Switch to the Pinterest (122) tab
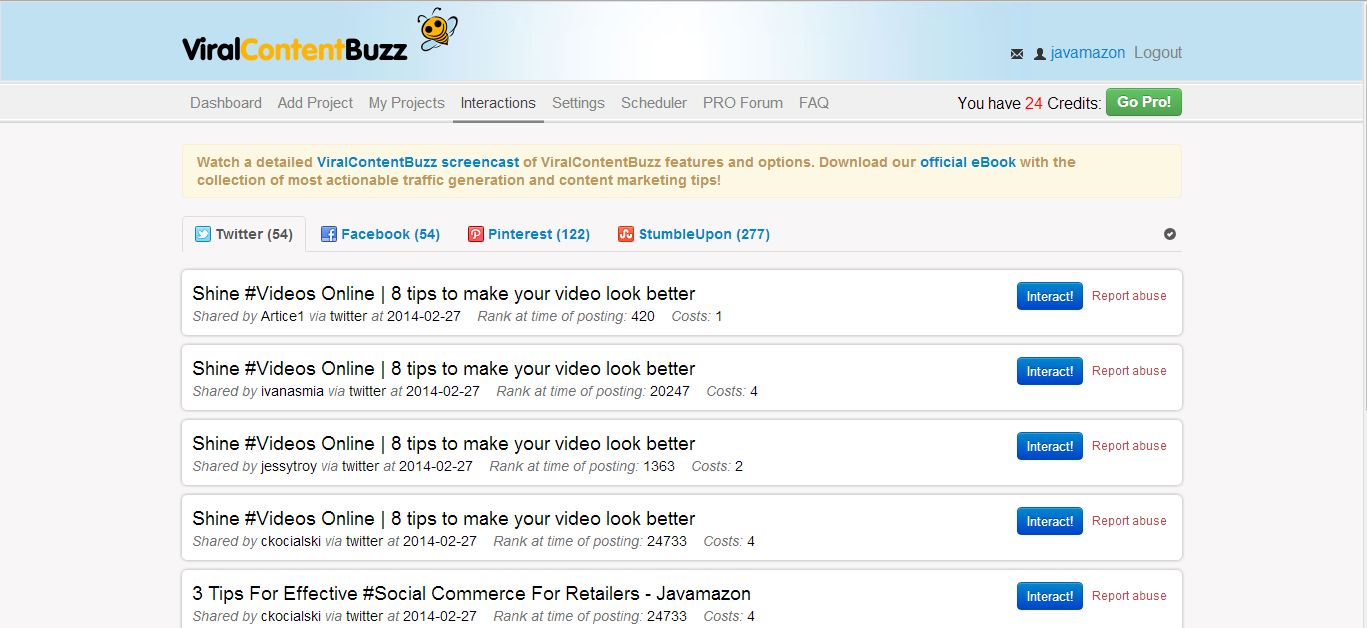The width and height of the screenshot is (1367, 628). 529,234
